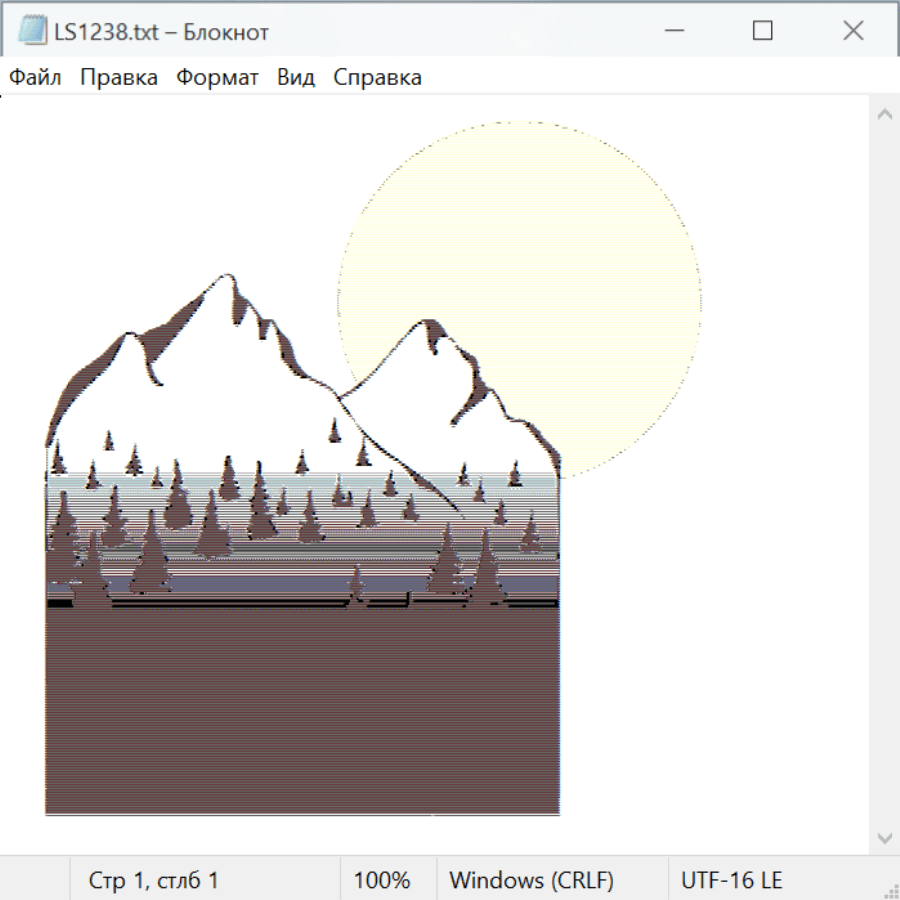Click the scroll down arrow
Viewport: 900px width, 900px height.
(x=884, y=837)
